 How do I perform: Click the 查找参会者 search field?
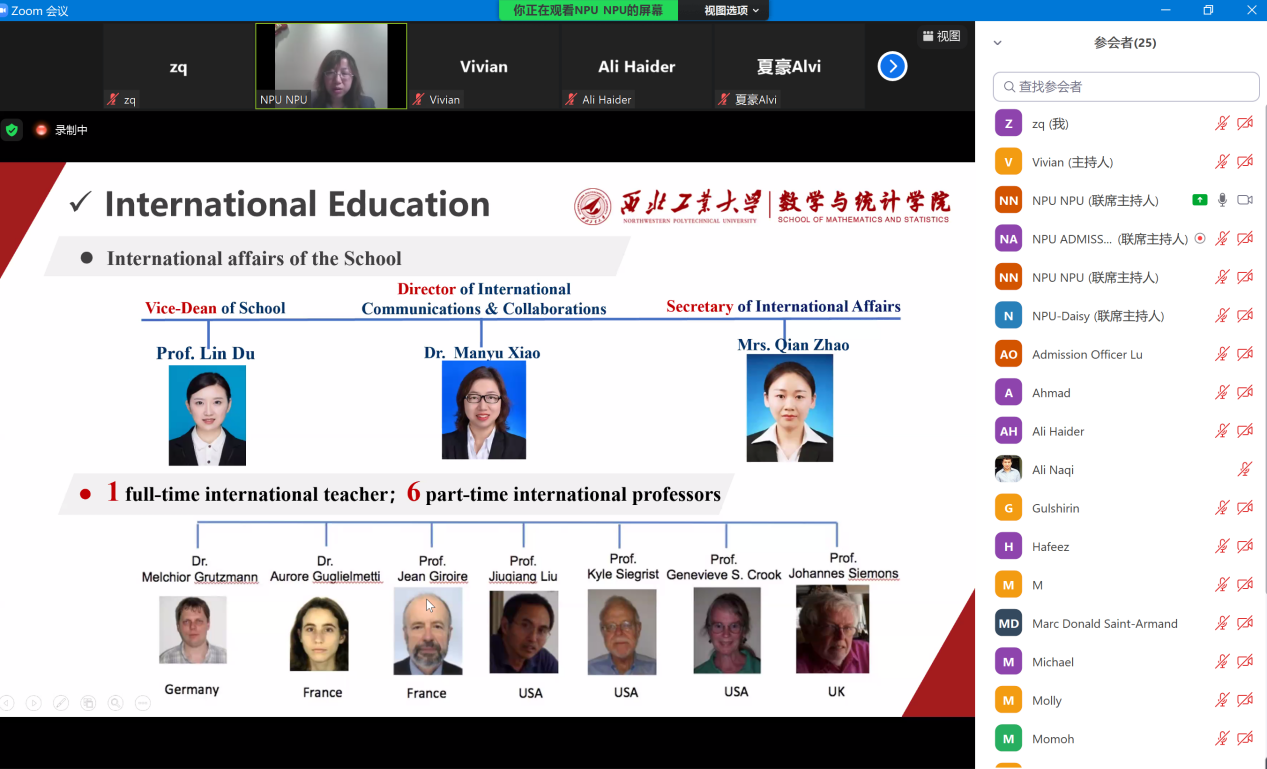pos(1126,87)
